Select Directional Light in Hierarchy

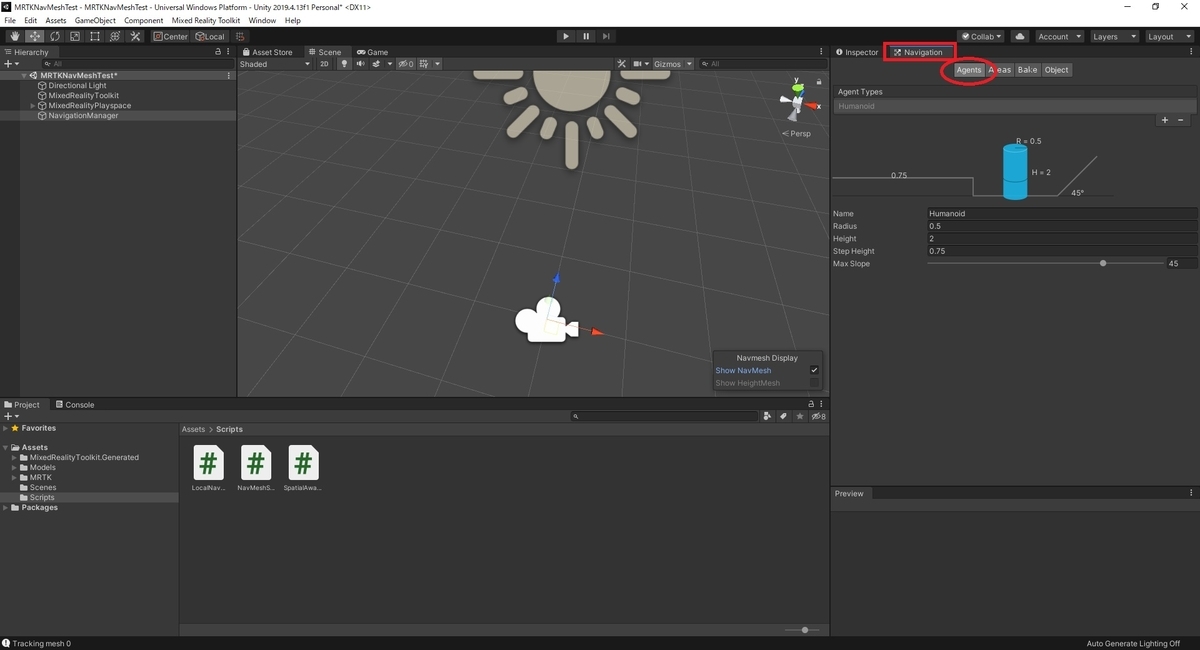click(x=77, y=86)
